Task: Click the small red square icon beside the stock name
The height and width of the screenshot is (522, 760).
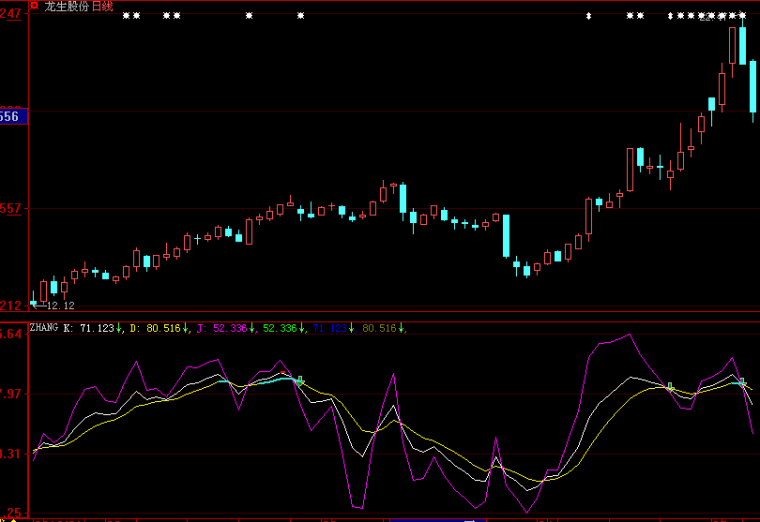Action: coord(36,6)
